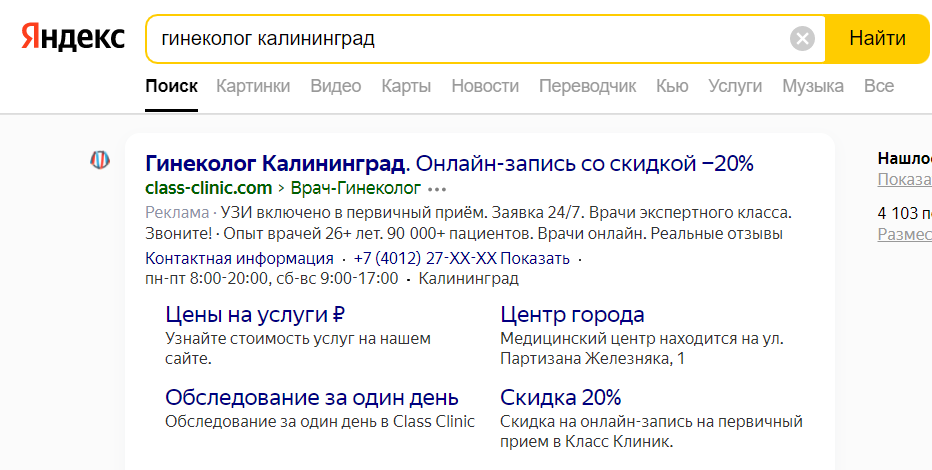This screenshot has height=470, width=932.
Task: Open the Переводчик tab
Action: click(x=587, y=86)
